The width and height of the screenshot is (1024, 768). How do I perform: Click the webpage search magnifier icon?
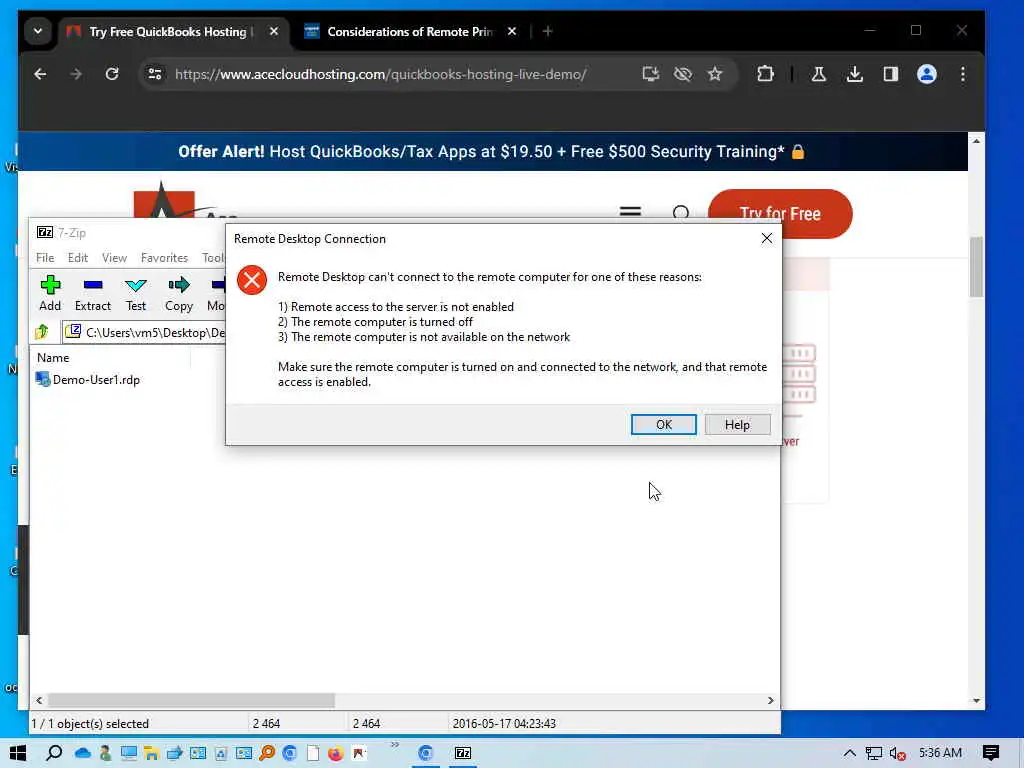[x=681, y=213]
